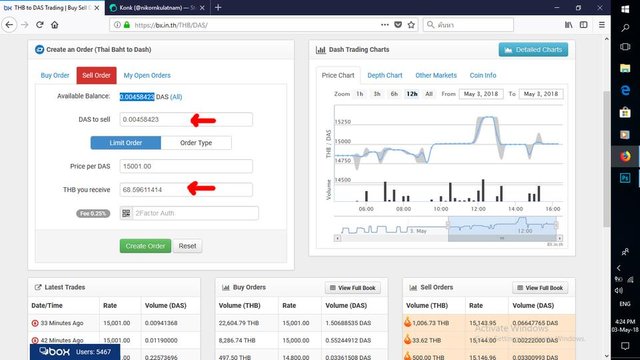
Task: Reload the page with the refresh icon
Action: coord(40,25)
